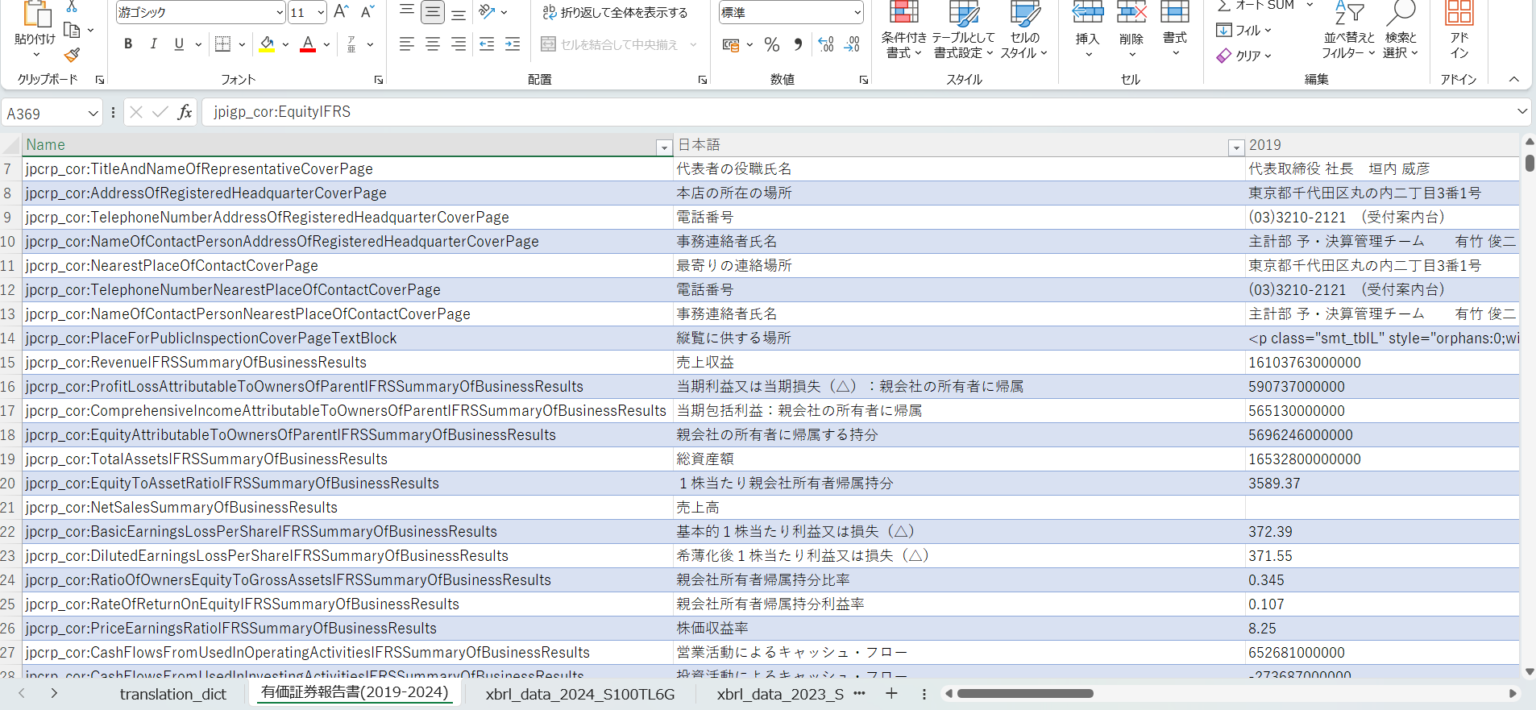1536x710 pixels.
Task: Apply percent style to the selection
Action: coord(773,44)
